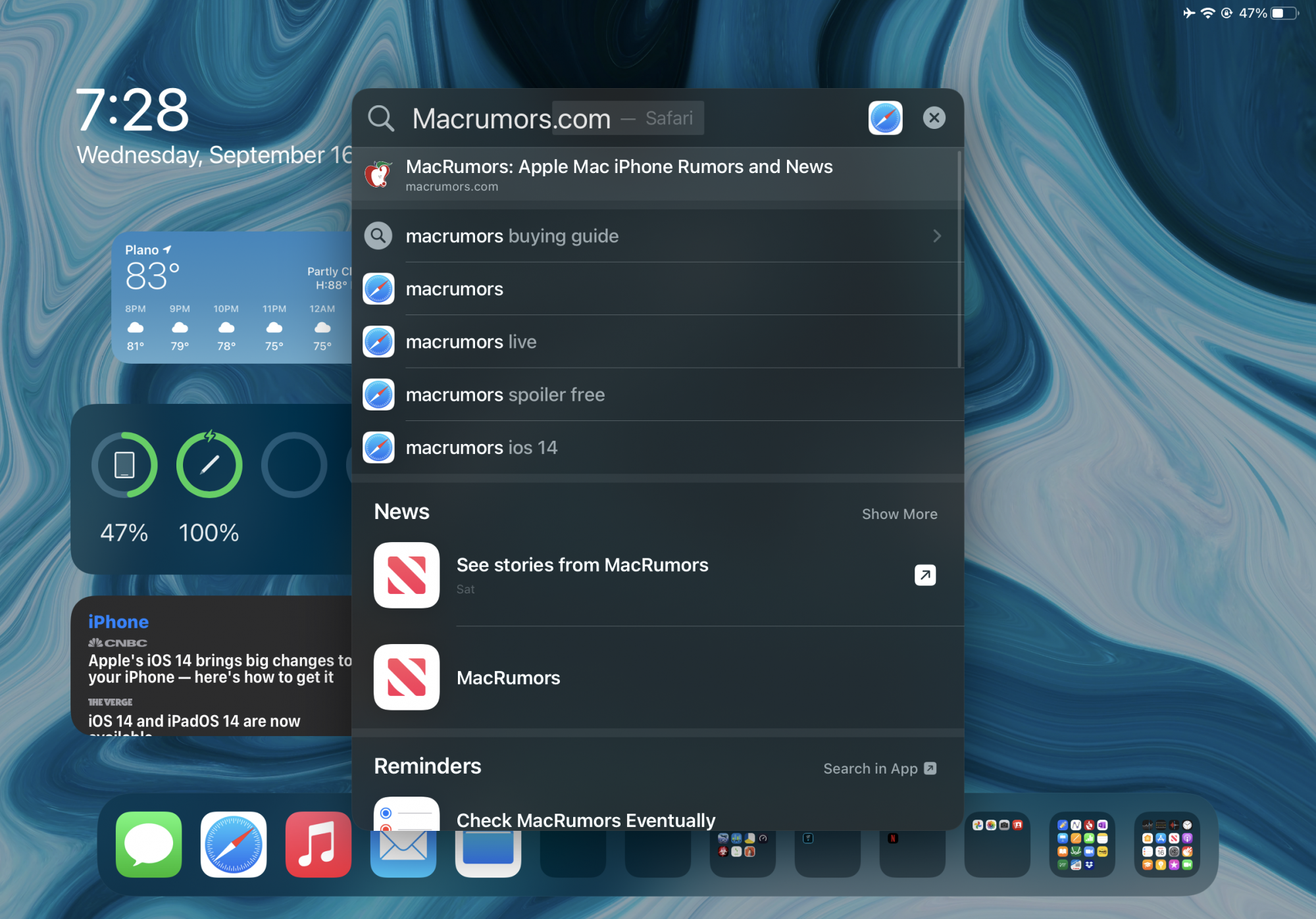Viewport: 1316px width, 919px height.
Task: Expand the macrumors buying guide suggestion chevron
Action: (937, 236)
